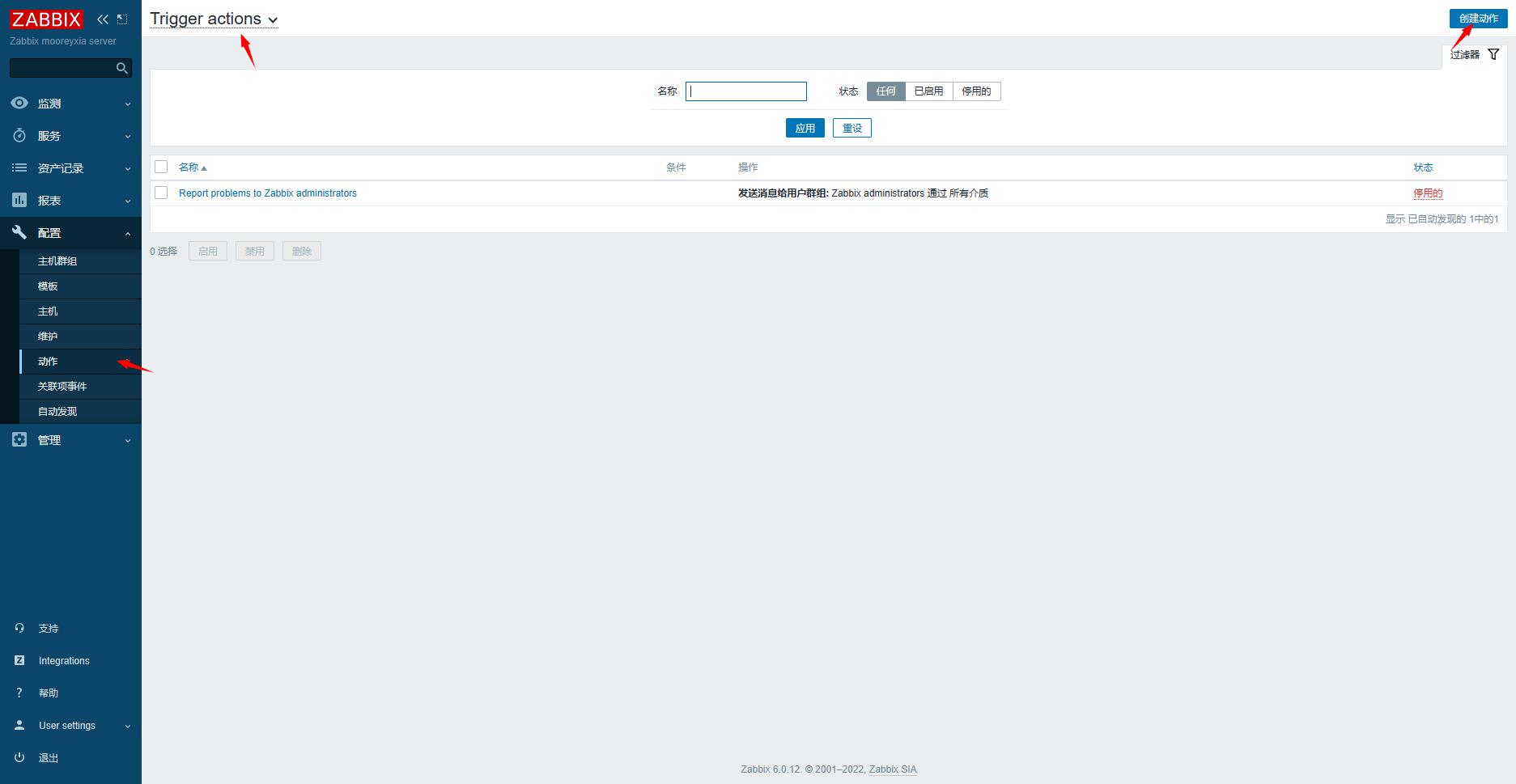Click the 创建动作 button
This screenshot has height=784, width=1516.
coord(1478,19)
